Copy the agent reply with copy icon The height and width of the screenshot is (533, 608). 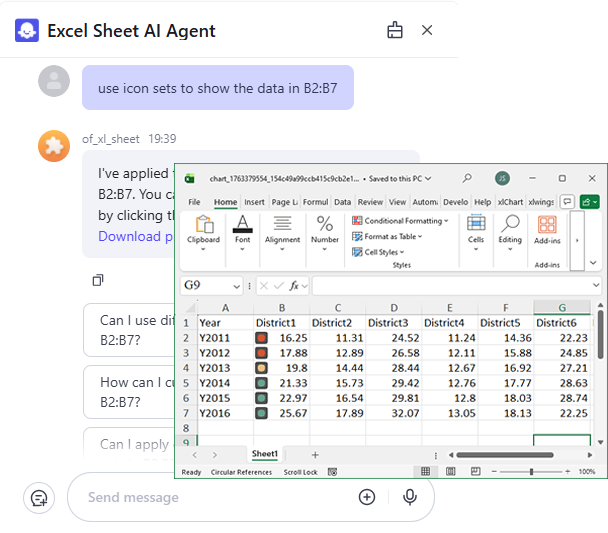pyautogui.click(x=98, y=280)
